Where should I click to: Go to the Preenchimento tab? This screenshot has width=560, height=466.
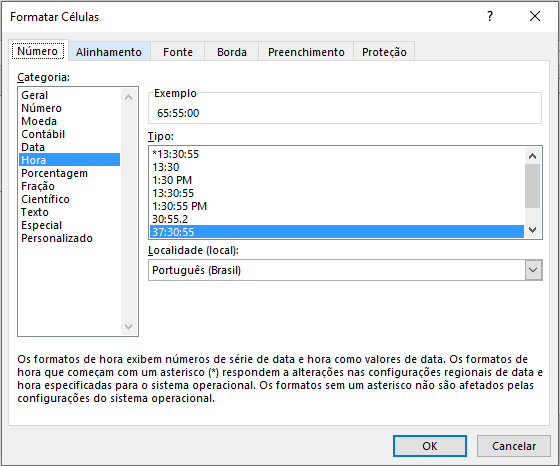click(x=306, y=52)
